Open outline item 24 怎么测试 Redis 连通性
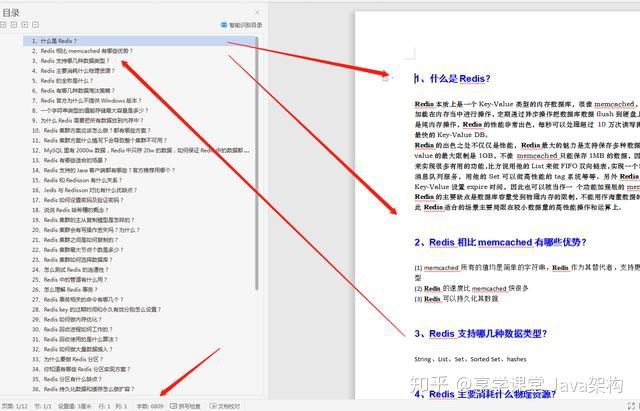The height and width of the screenshot is (411, 640). (70, 270)
